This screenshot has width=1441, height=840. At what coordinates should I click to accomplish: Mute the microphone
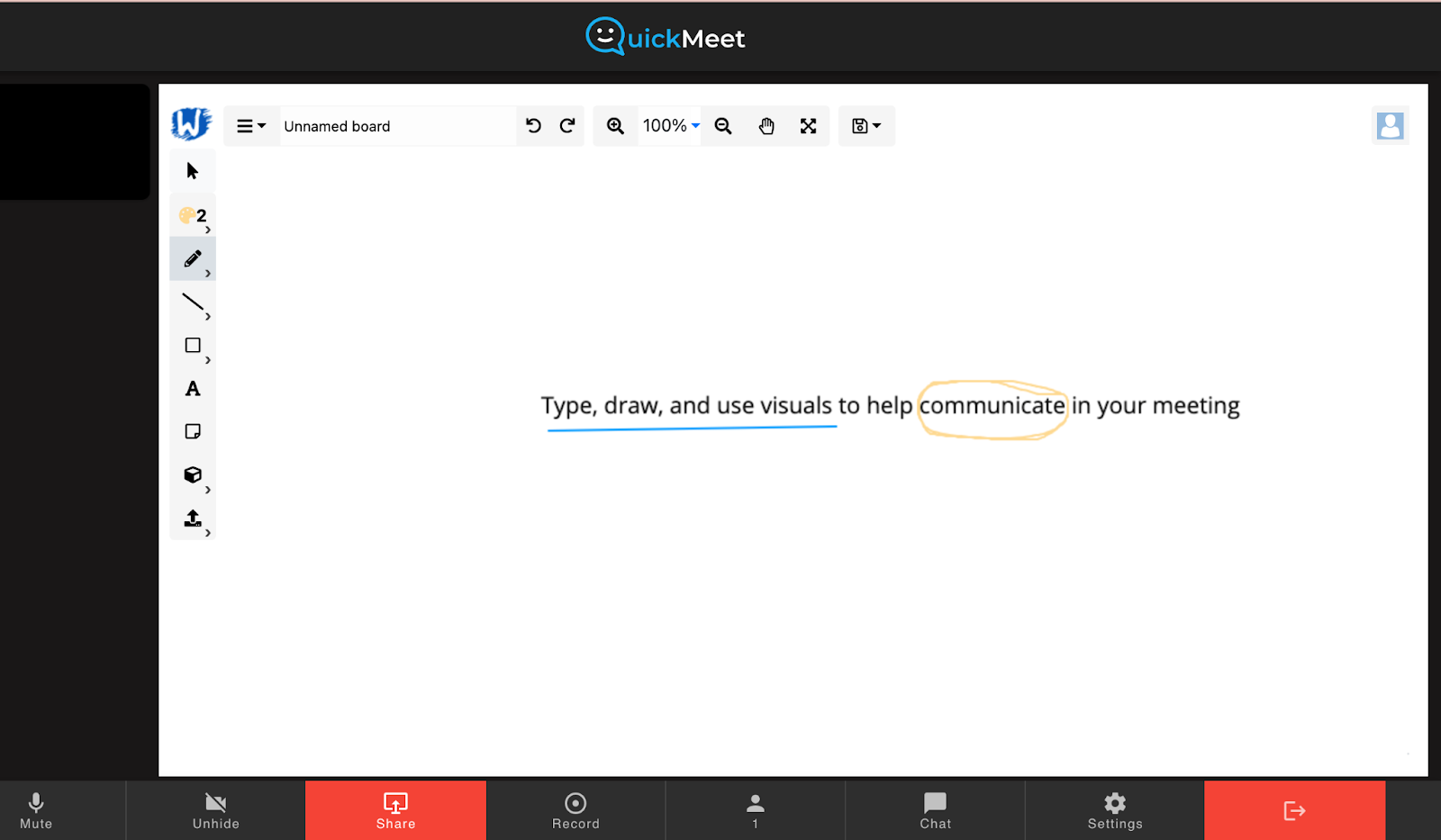click(36, 810)
